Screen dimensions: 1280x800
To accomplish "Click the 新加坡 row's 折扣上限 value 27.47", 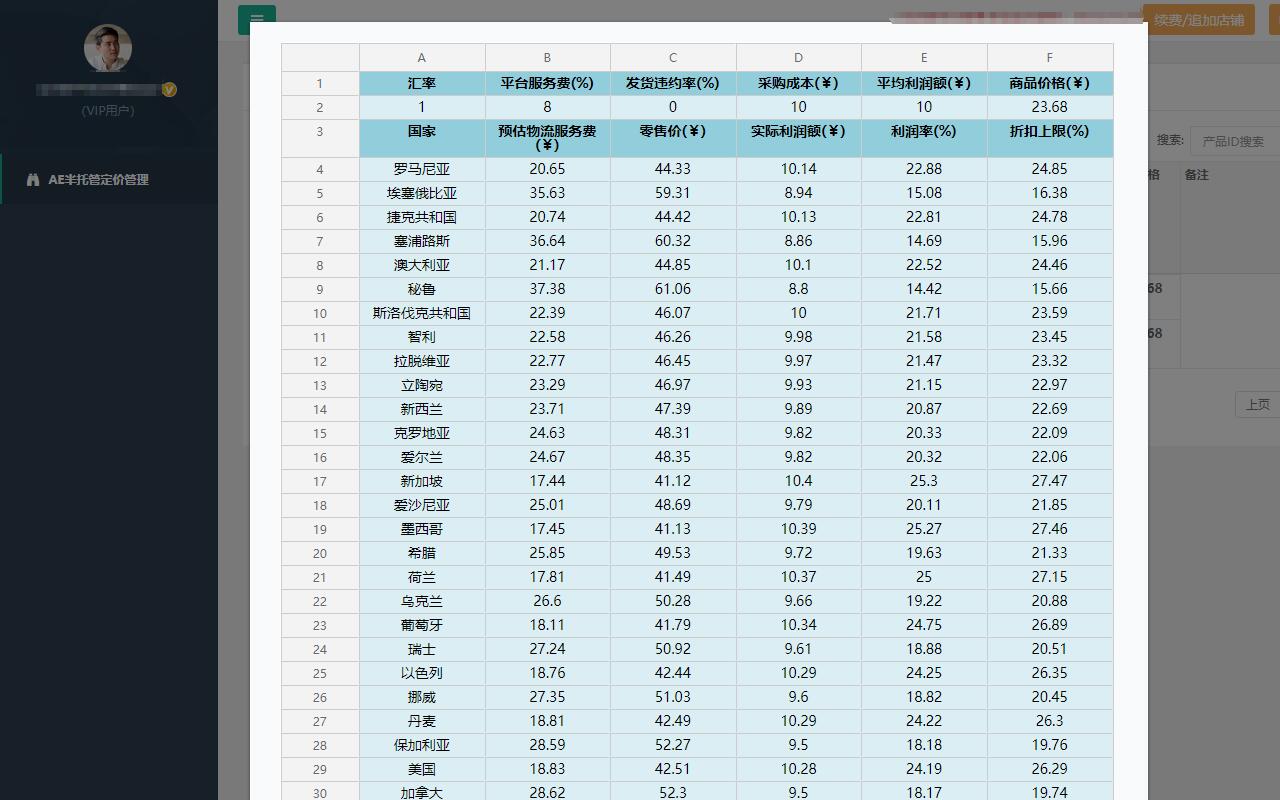I will (x=1050, y=481).
